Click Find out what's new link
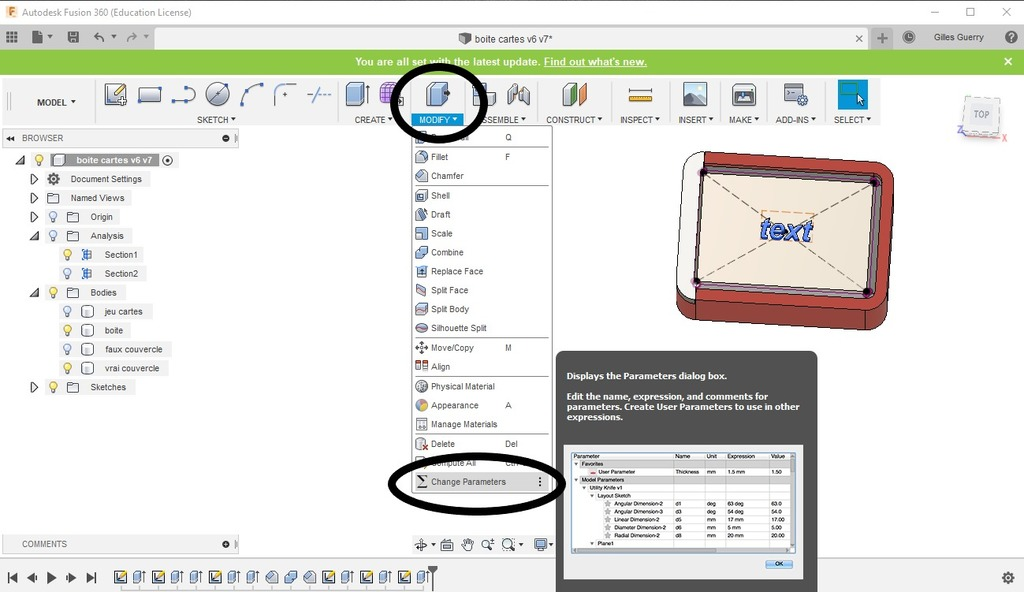1024x592 pixels. (x=595, y=61)
